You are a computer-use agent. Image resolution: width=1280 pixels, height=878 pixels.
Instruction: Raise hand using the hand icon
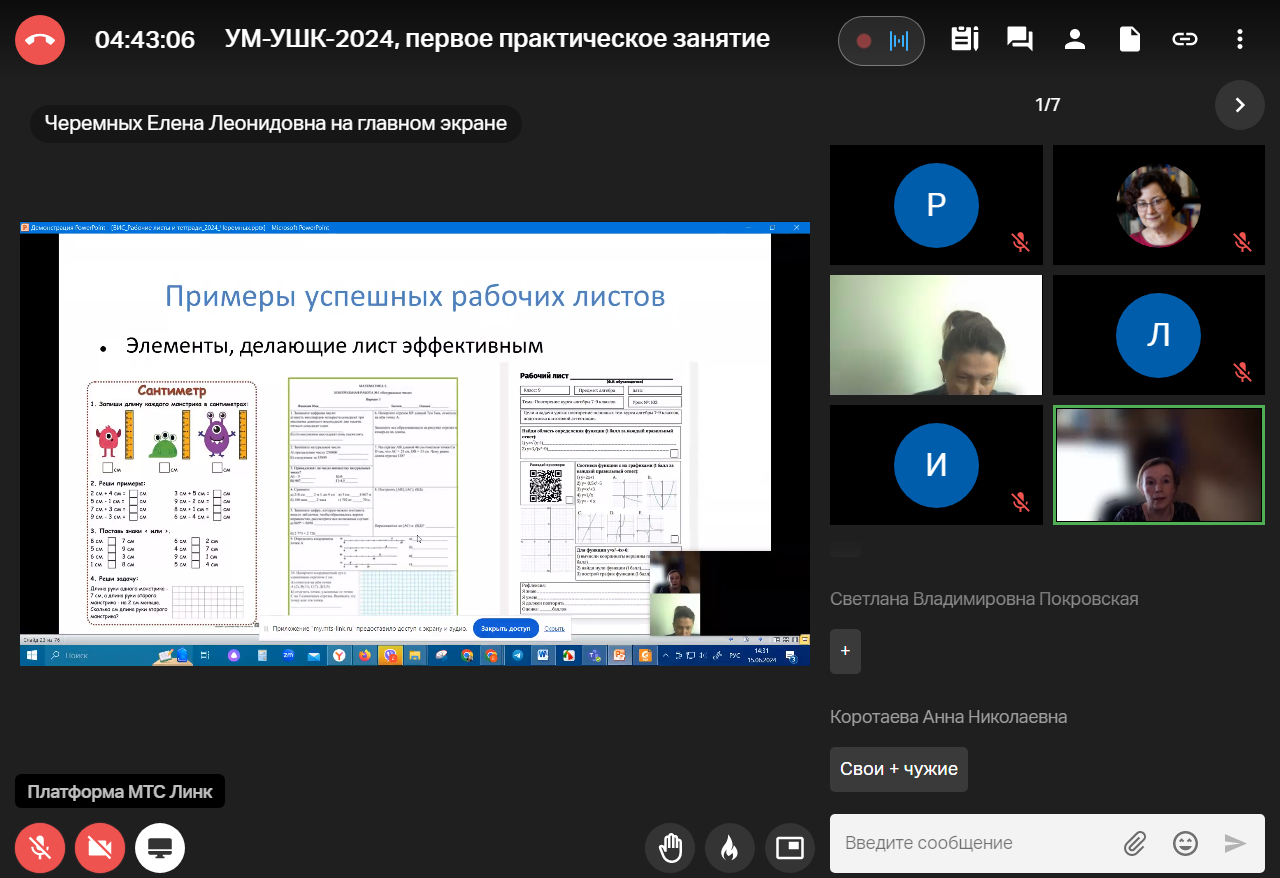tap(670, 848)
